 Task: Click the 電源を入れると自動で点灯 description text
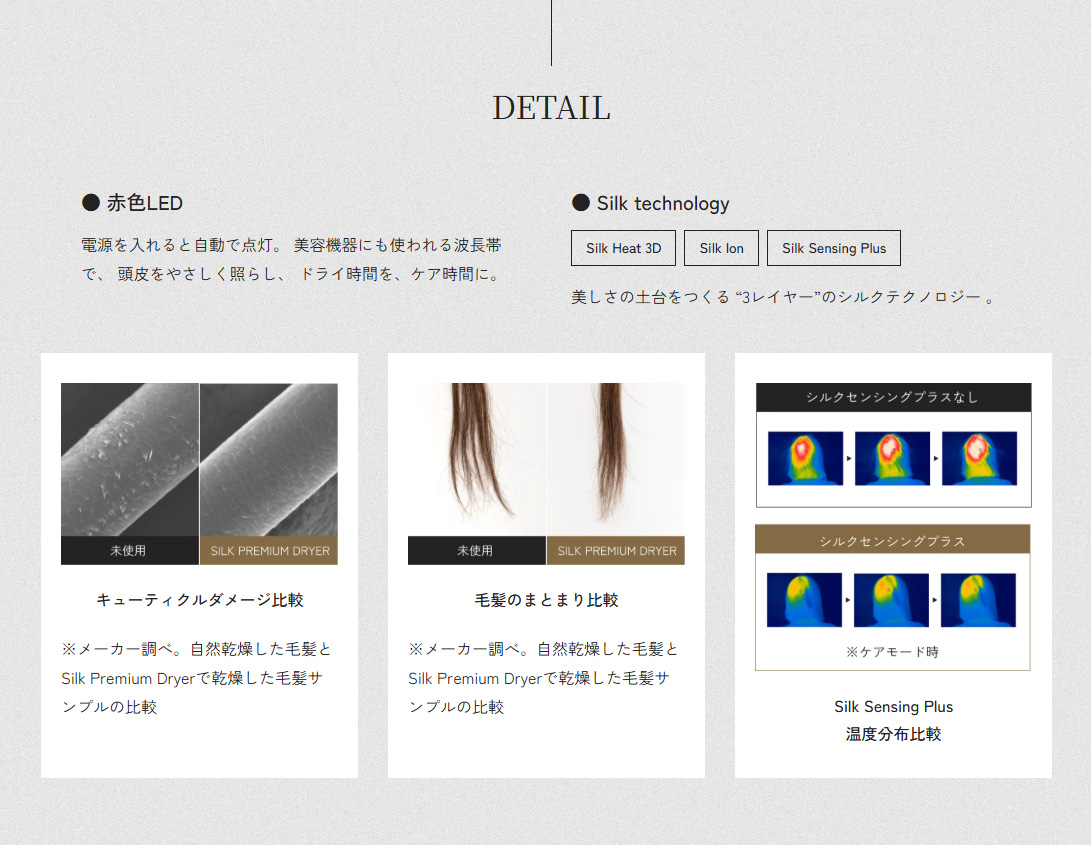pyautogui.click(x=292, y=260)
